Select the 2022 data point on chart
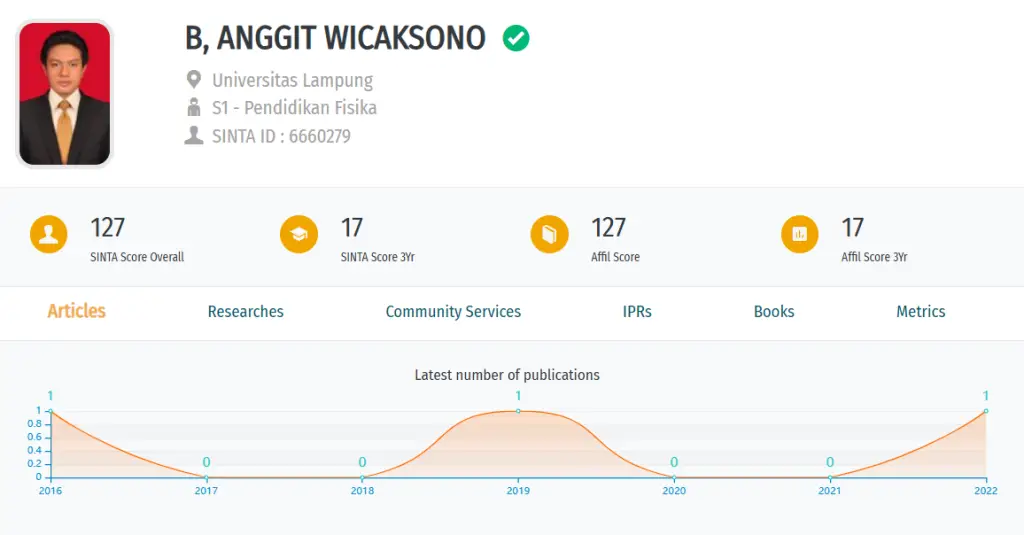This screenshot has height=535, width=1024. pos(986,411)
